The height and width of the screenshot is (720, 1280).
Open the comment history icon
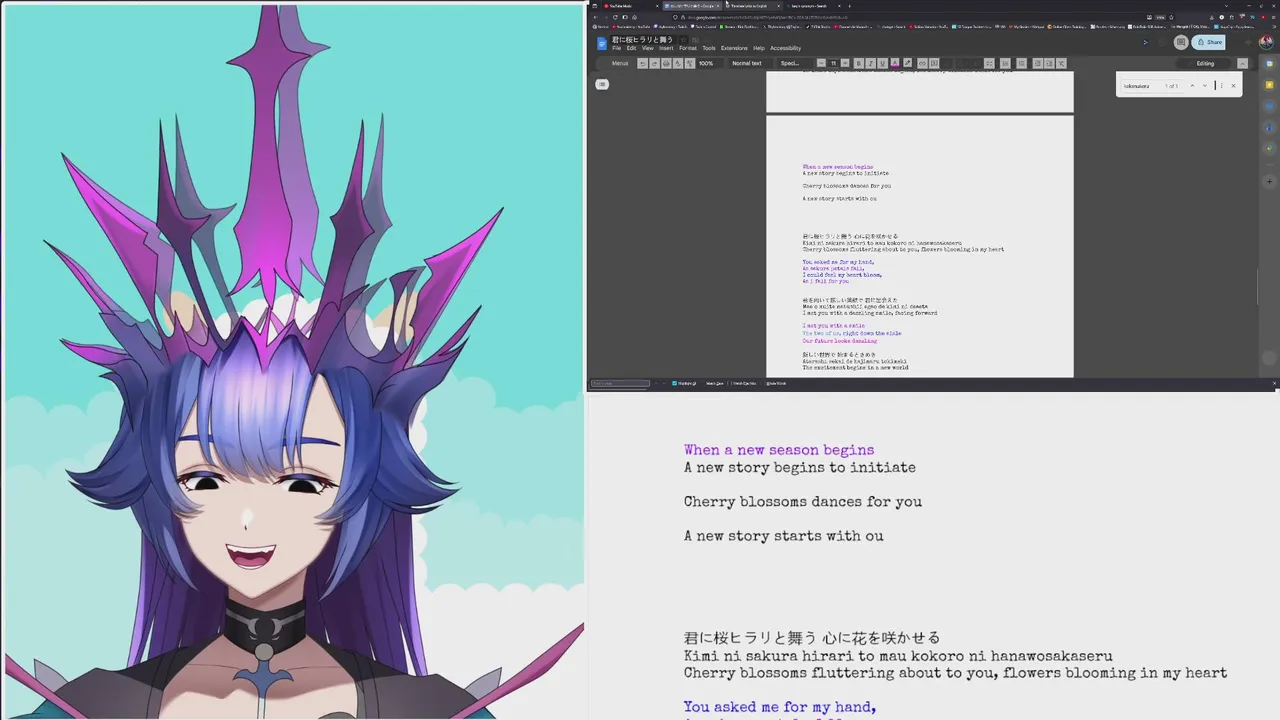[x=1181, y=42]
